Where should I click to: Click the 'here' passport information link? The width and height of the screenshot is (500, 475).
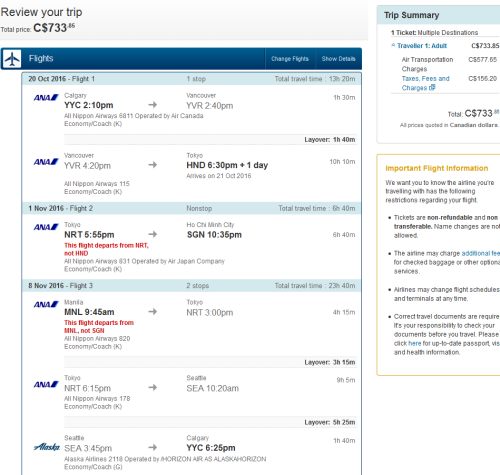(x=415, y=343)
